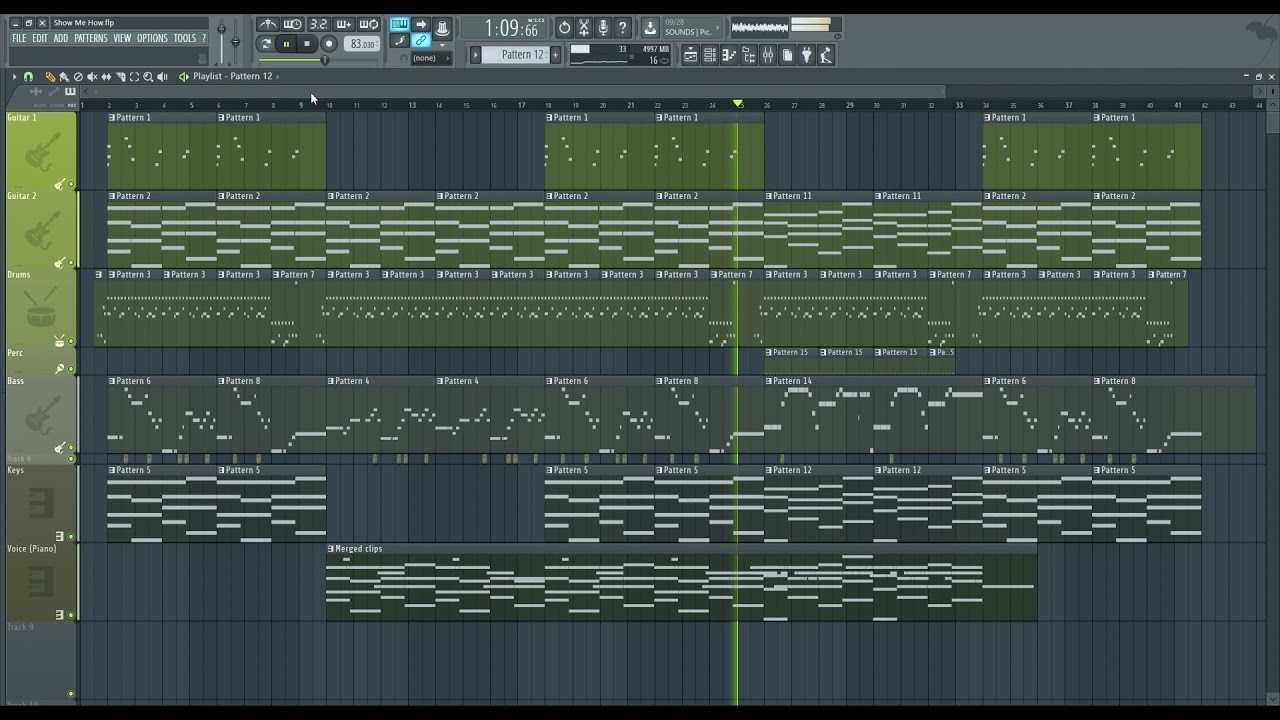Toggle overdub blend recording button
Image resolution: width=1280 pixels, height=720 pixels.
pos(344,24)
